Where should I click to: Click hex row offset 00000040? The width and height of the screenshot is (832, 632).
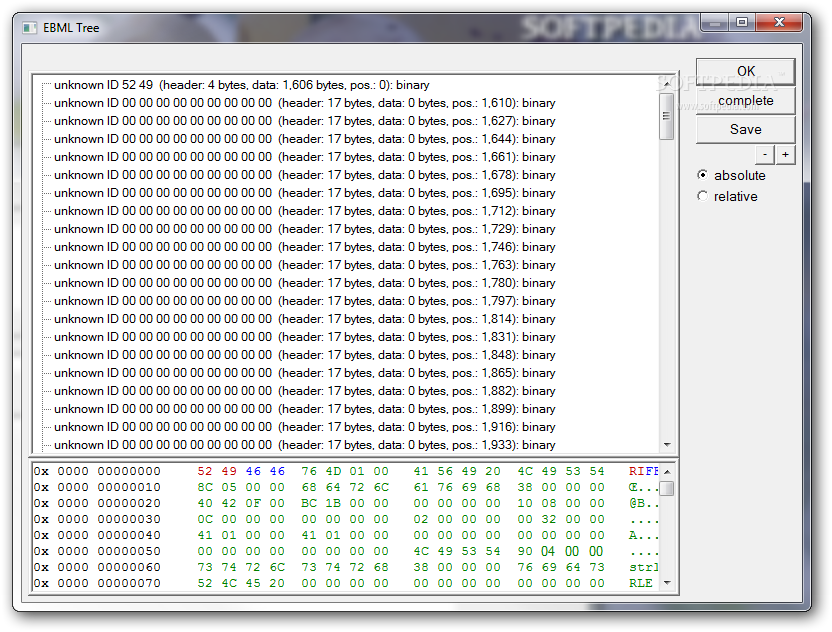click(129, 535)
